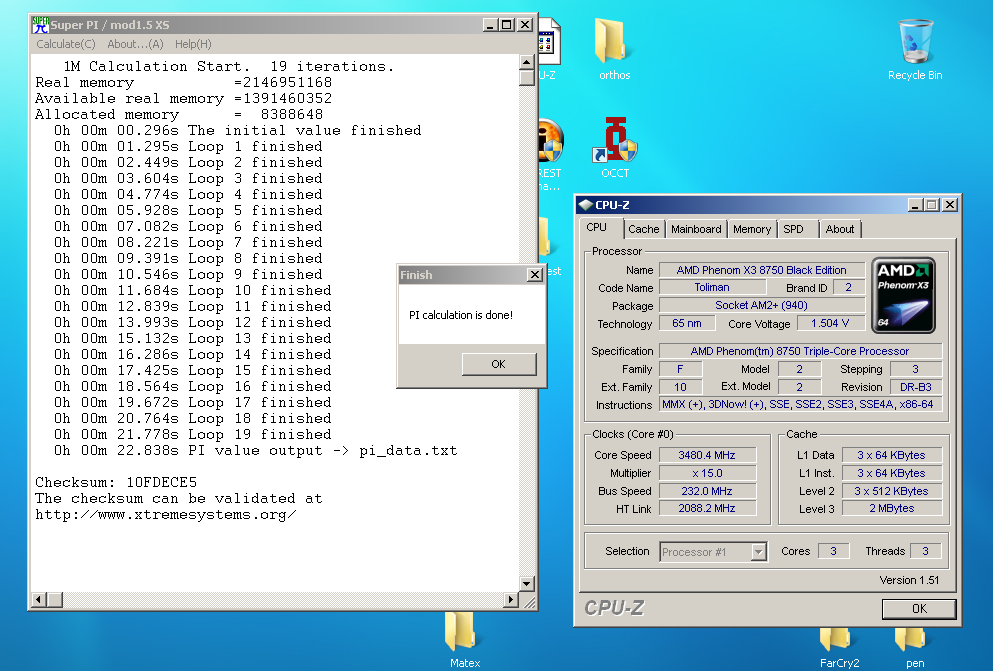Viewport: 993px width, 671px height.
Task: Click the Technology value 65 nm
Action: pos(687,323)
